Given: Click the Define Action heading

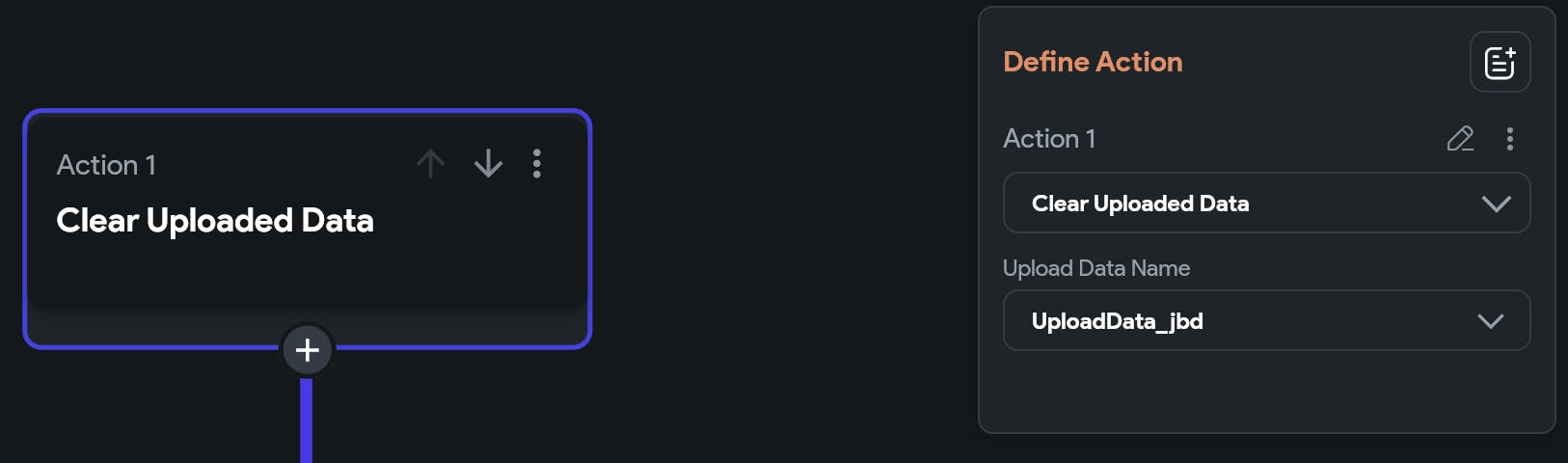Looking at the screenshot, I should [x=1093, y=62].
